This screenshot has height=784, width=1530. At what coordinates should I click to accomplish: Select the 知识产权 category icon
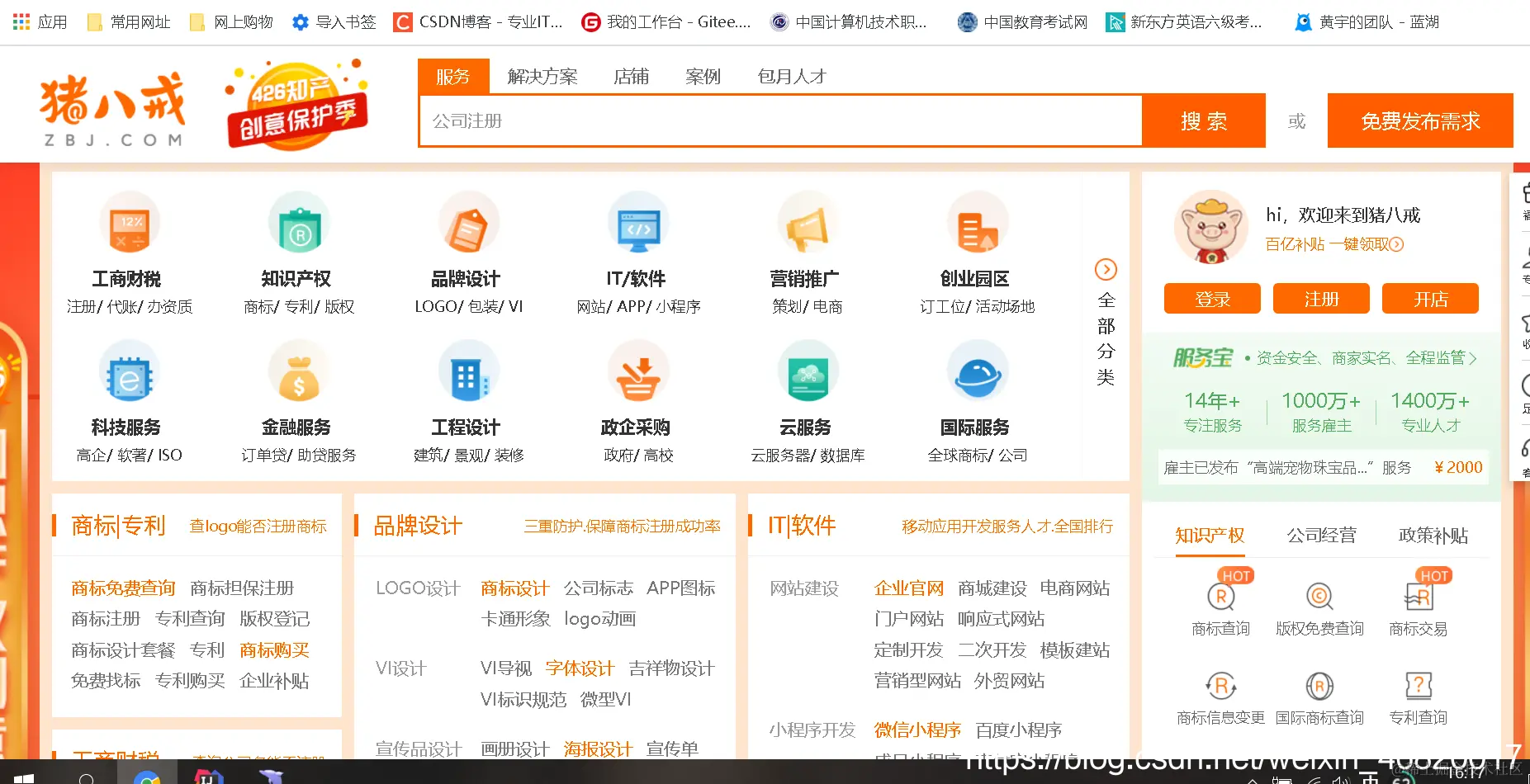pos(299,223)
